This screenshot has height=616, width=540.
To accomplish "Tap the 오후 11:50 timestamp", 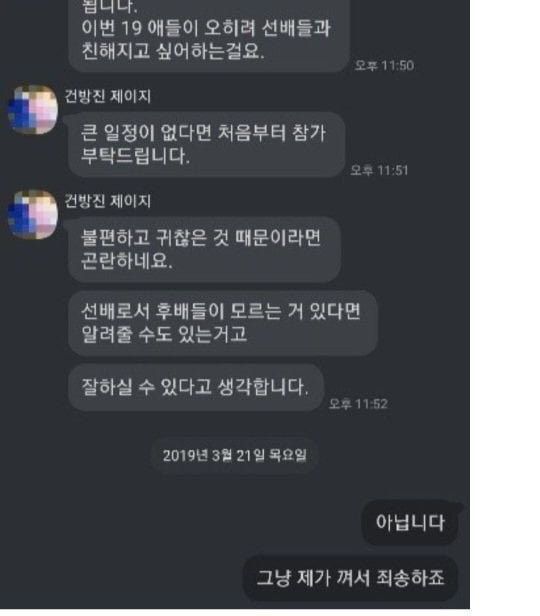I will point(384,65).
